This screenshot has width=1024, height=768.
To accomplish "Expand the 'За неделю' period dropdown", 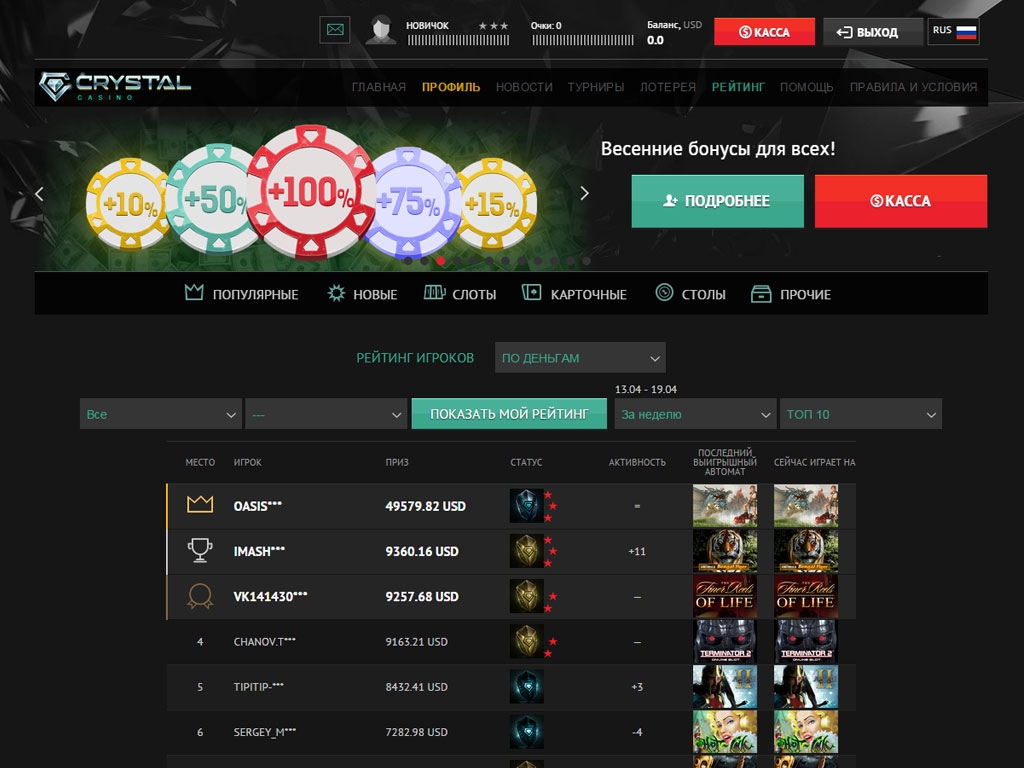I will [695, 414].
